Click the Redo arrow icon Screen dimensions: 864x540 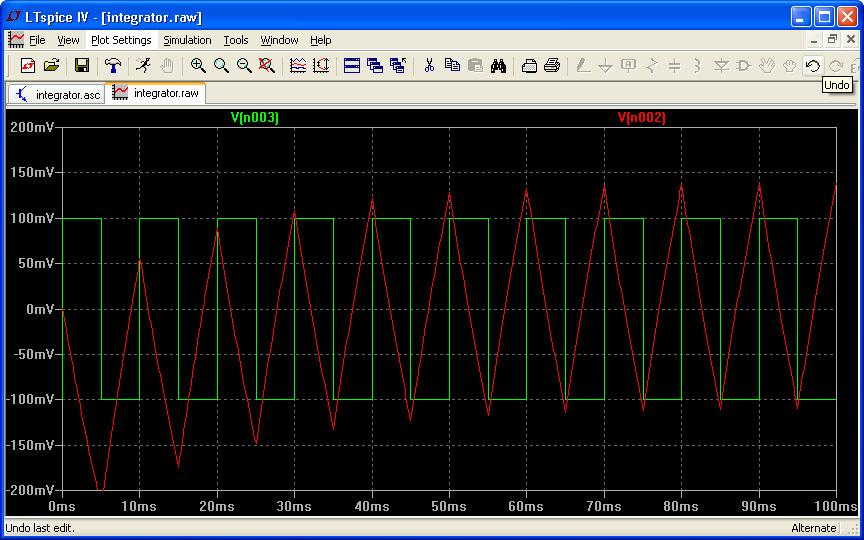click(836, 66)
